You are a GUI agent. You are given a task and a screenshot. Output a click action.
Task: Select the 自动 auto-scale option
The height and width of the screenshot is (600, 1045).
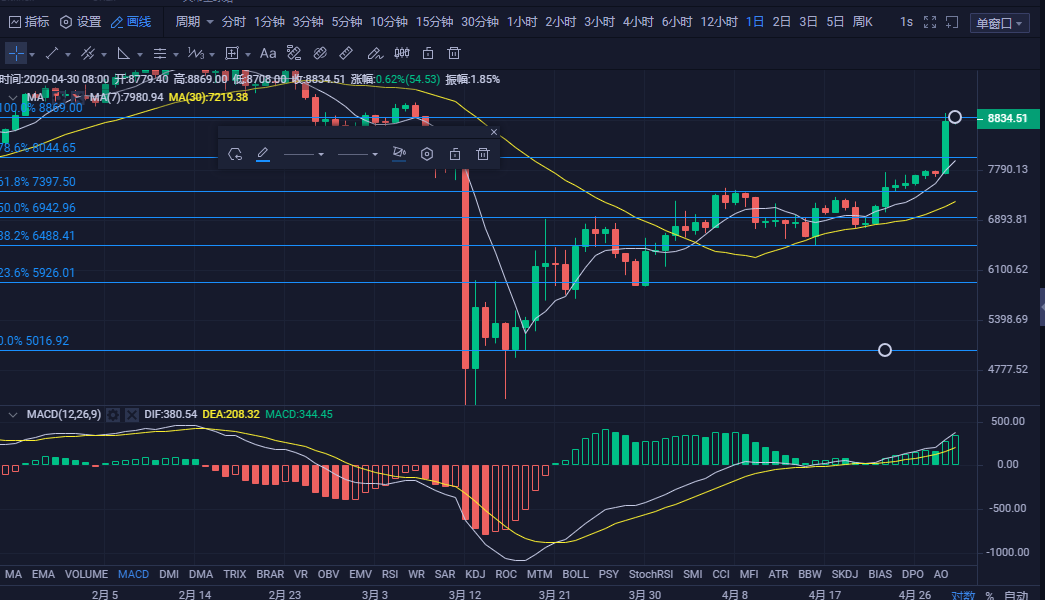[x=1016, y=595]
